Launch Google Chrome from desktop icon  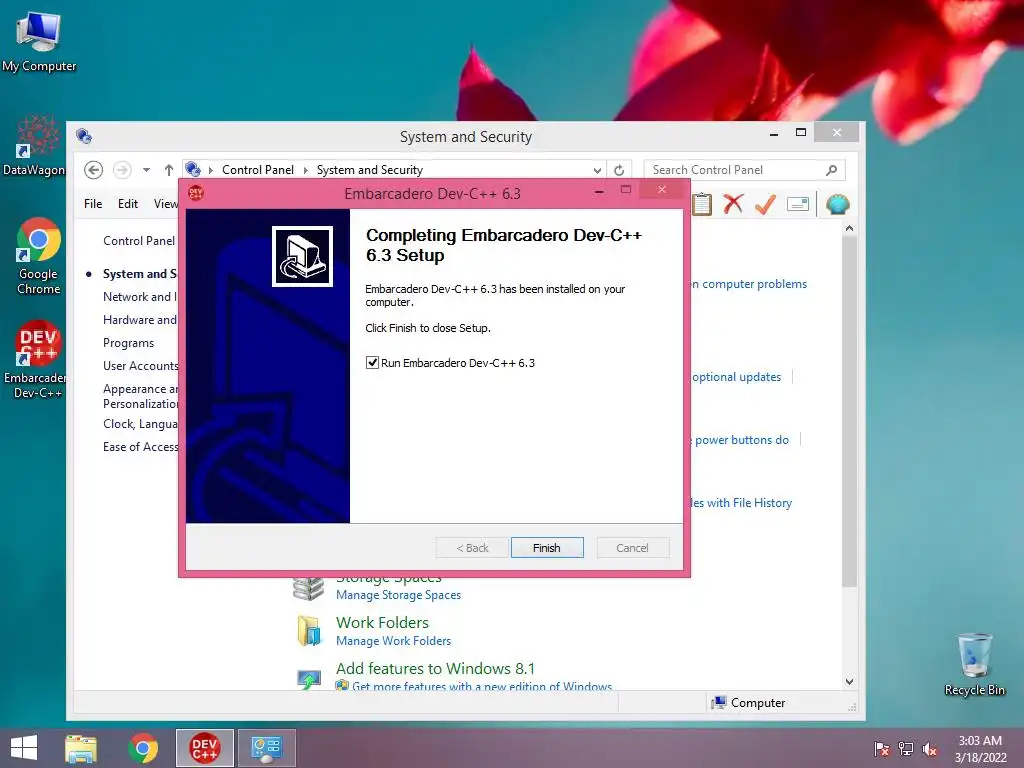click(39, 256)
